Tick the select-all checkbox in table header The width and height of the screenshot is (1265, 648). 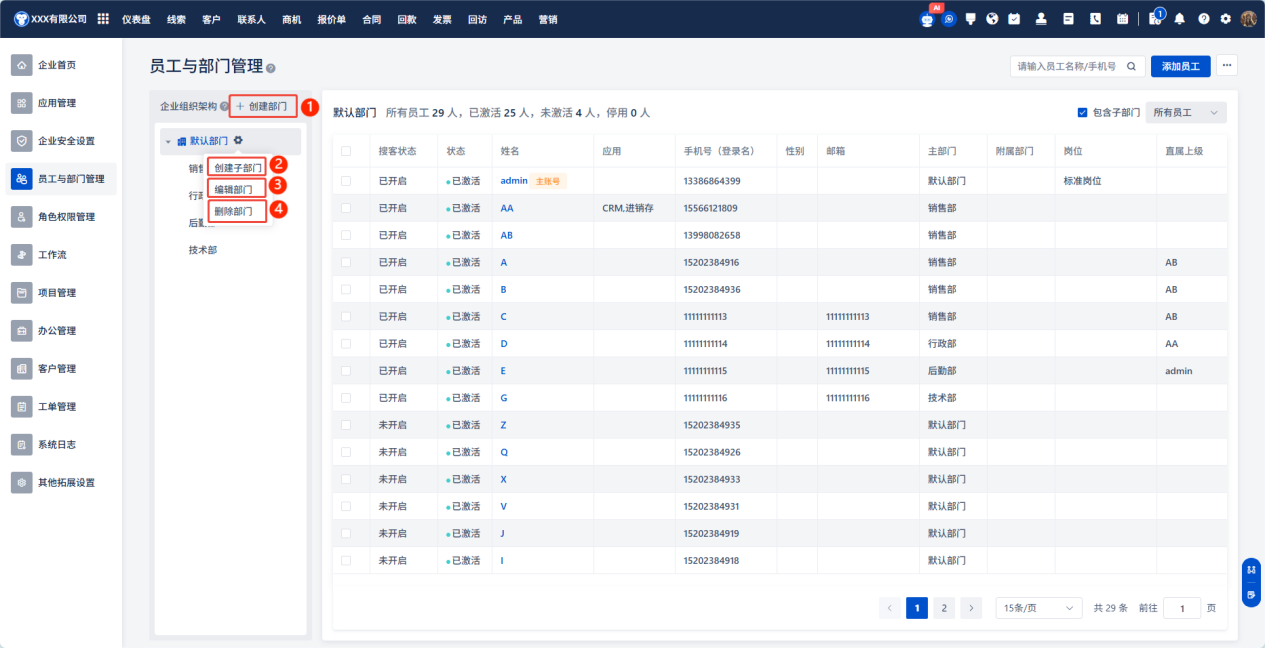tap(346, 152)
